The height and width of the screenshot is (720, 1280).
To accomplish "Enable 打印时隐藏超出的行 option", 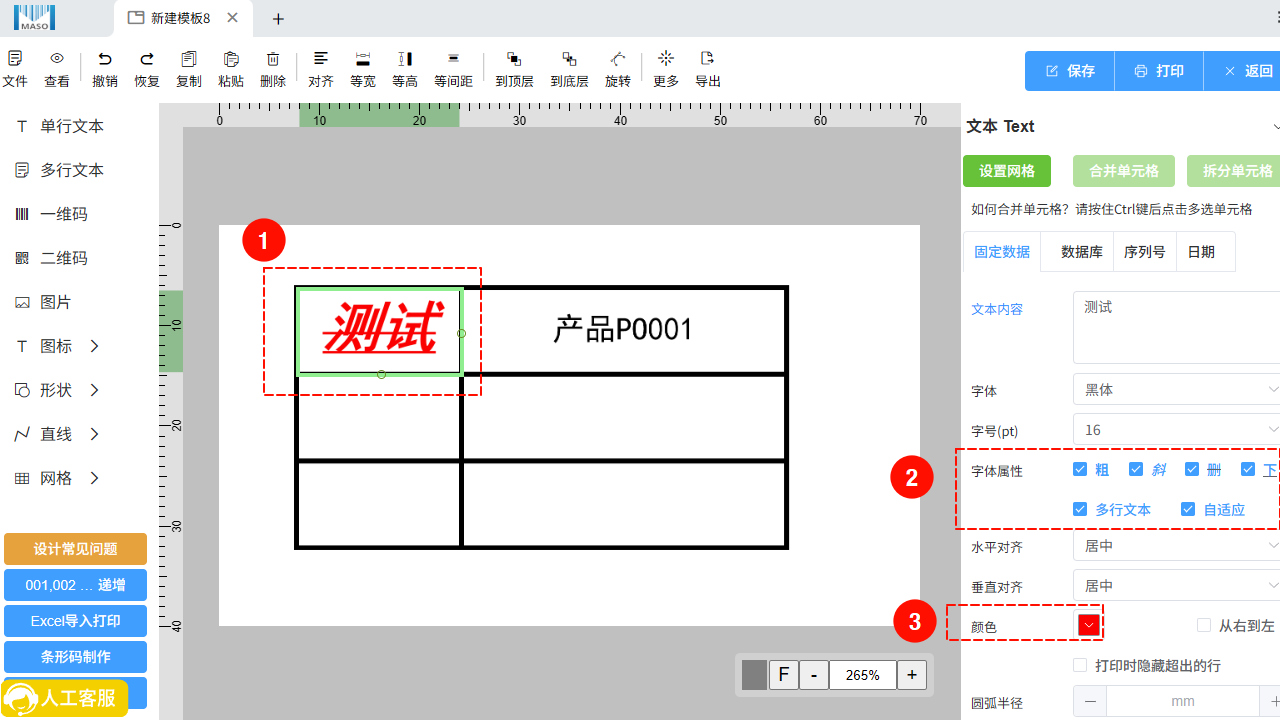I will (1079, 664).
